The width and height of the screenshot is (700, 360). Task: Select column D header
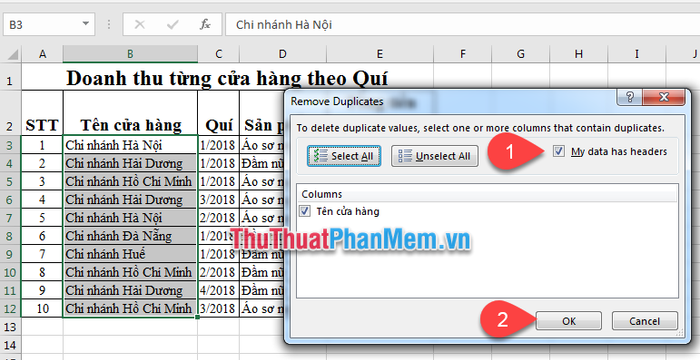[x=283, y=54]
